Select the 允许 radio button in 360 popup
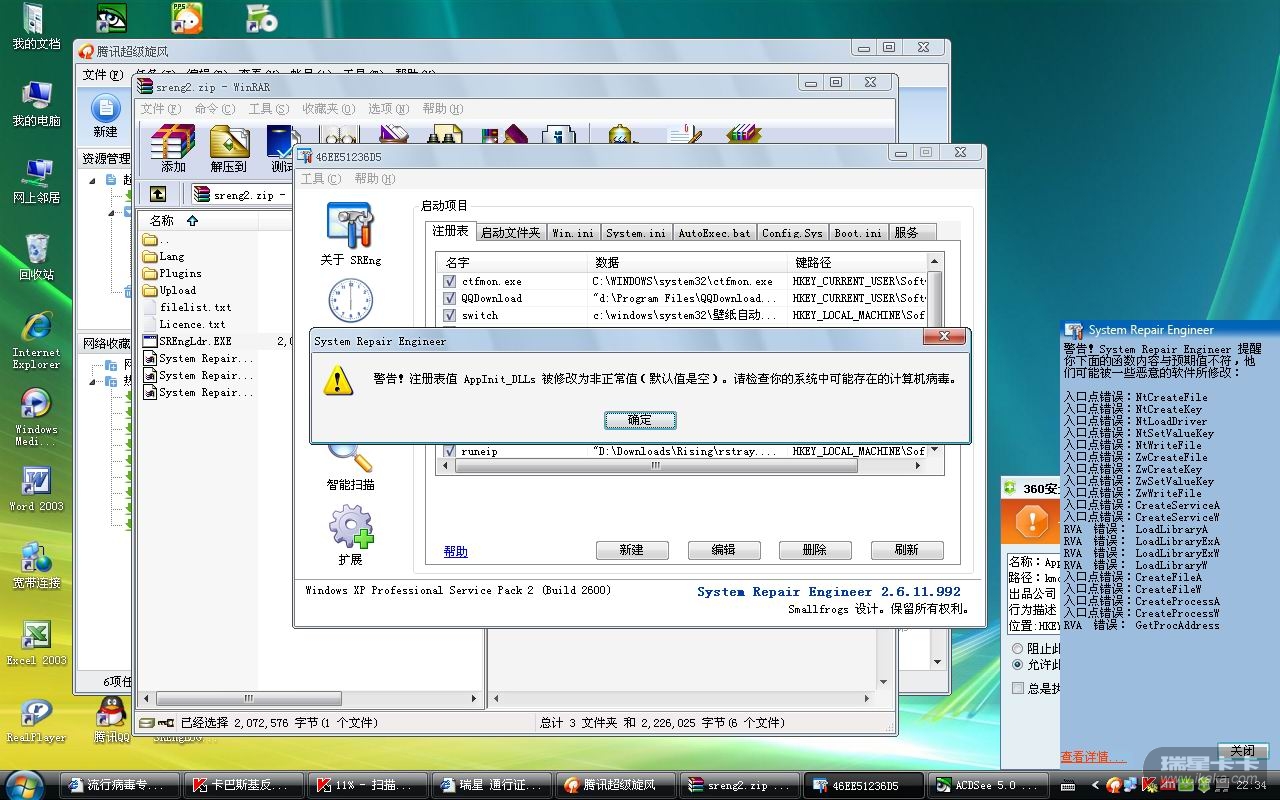Viewport: 1280px width, 800px height. click(x=1018, y=664)
